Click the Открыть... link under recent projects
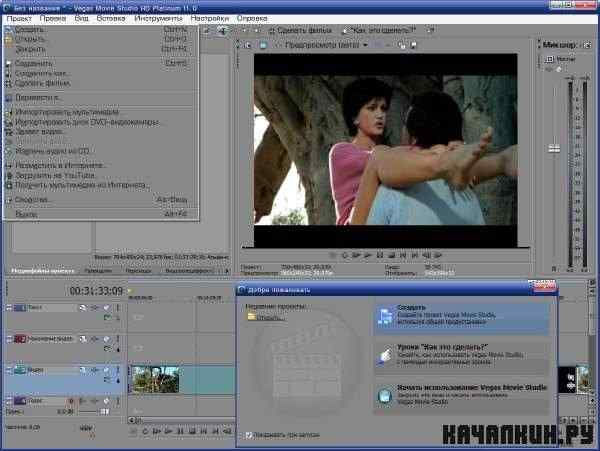 click(x=270, y=318)
